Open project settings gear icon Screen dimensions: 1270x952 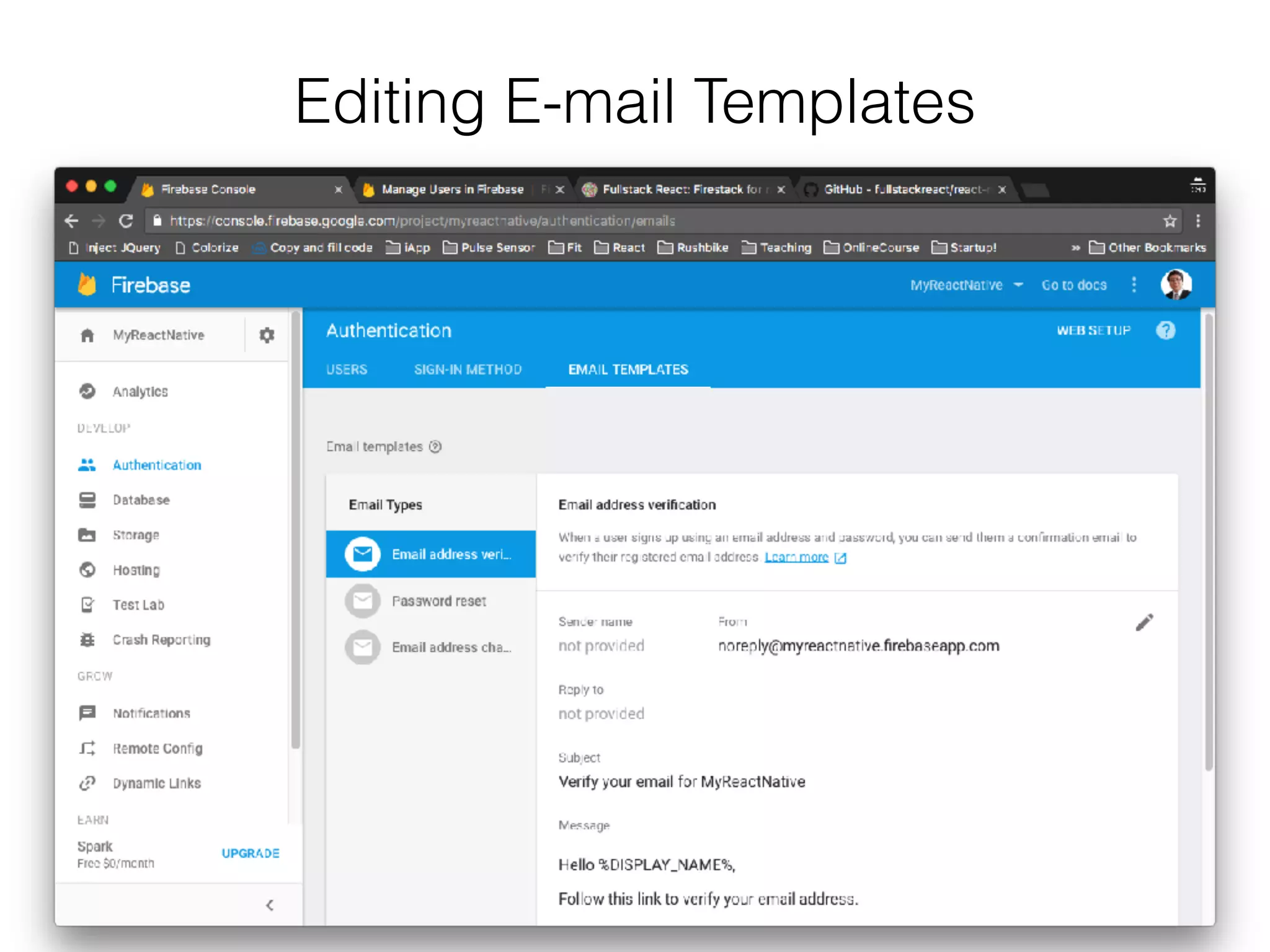[x=267, y=335]
